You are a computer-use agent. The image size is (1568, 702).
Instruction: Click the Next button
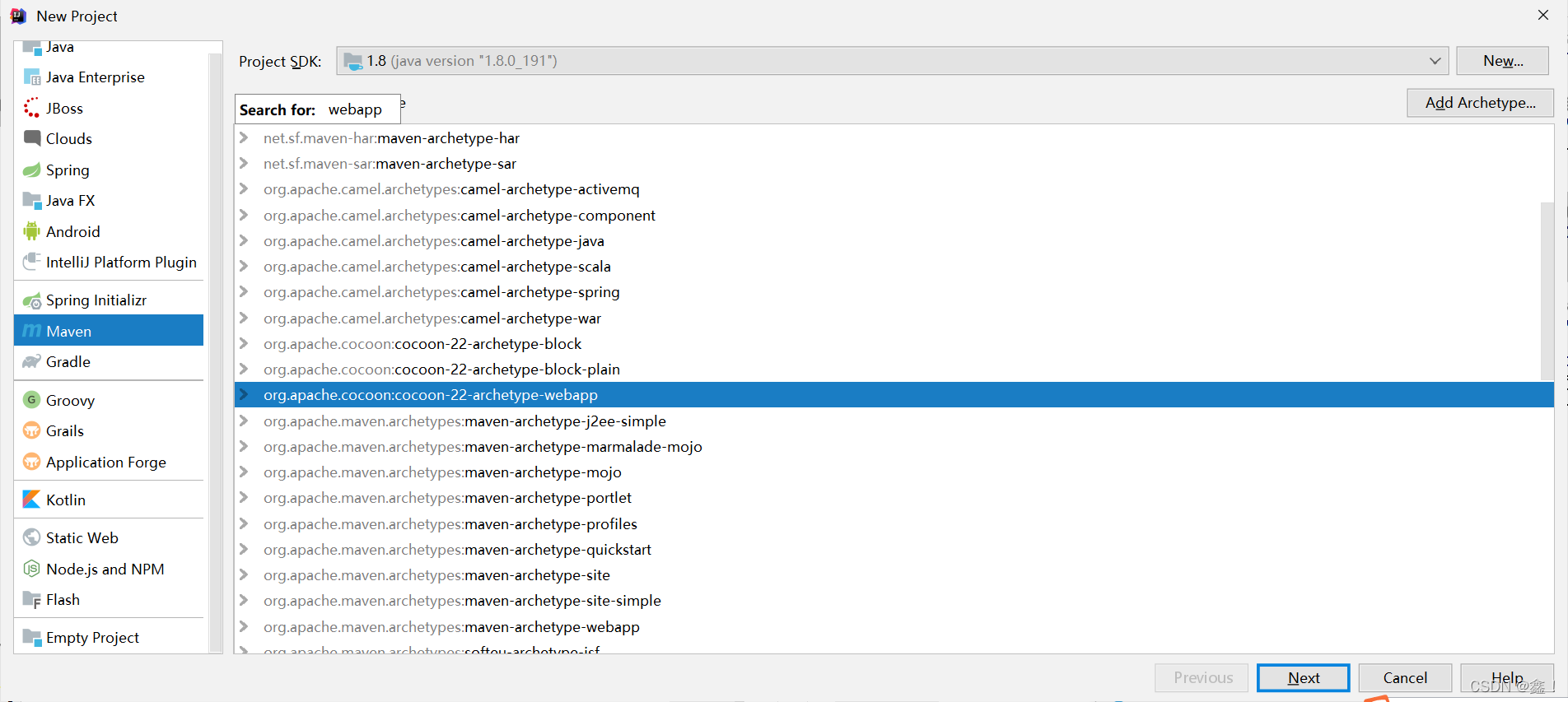(x=1303, y=677)
